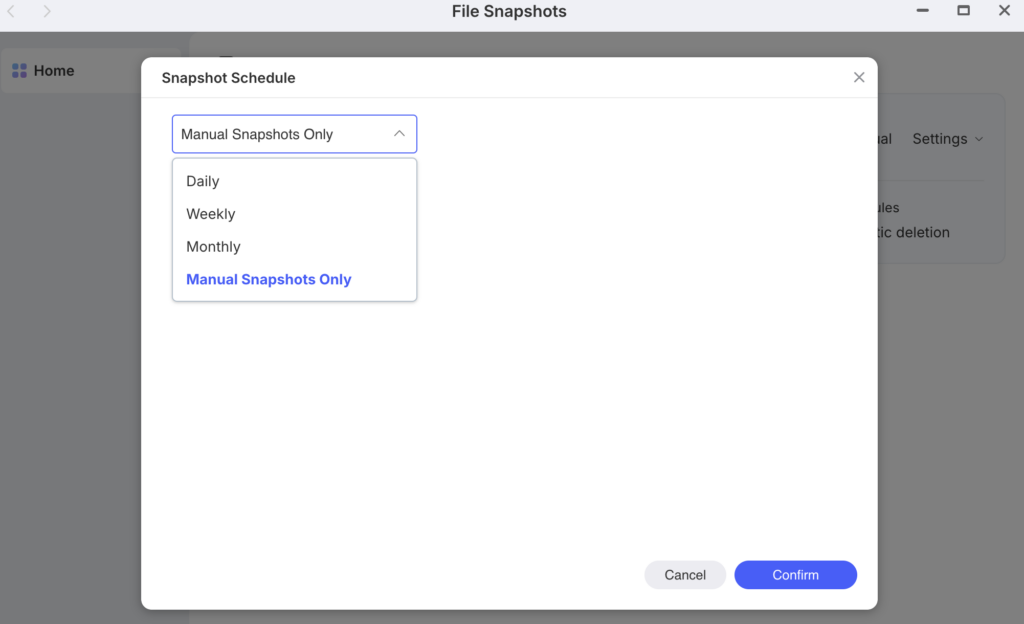Pick the Monthly snapshot option
1024x624 pixels.
(214, 247)
